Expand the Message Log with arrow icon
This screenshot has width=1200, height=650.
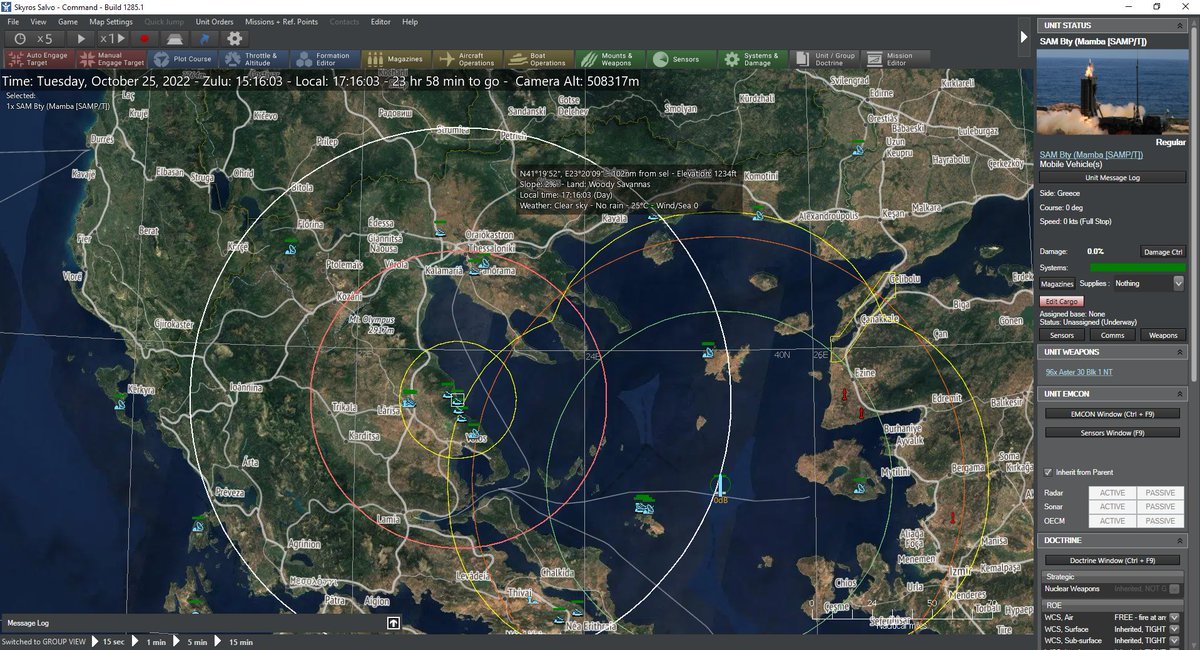[394, 623]
